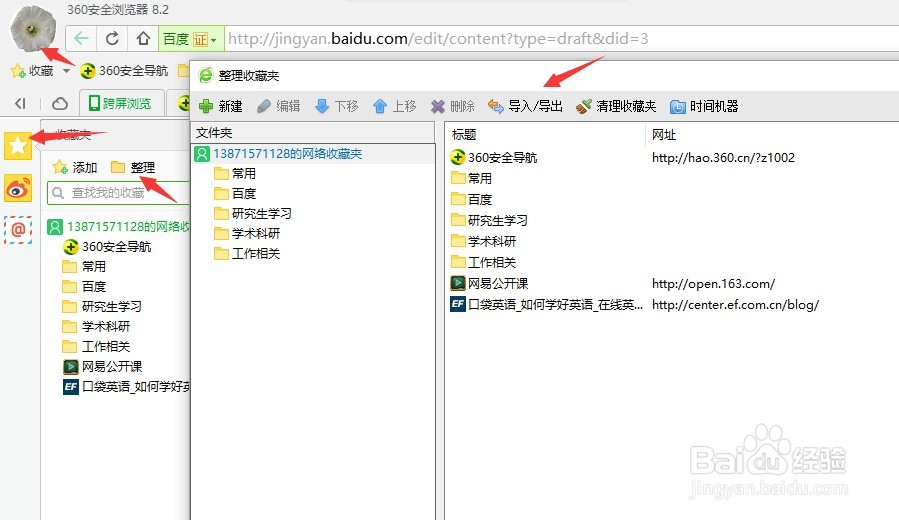Switch to the 跨屏浏览 tab
Viewport: 899px width, 520px height.
[121, 103]
